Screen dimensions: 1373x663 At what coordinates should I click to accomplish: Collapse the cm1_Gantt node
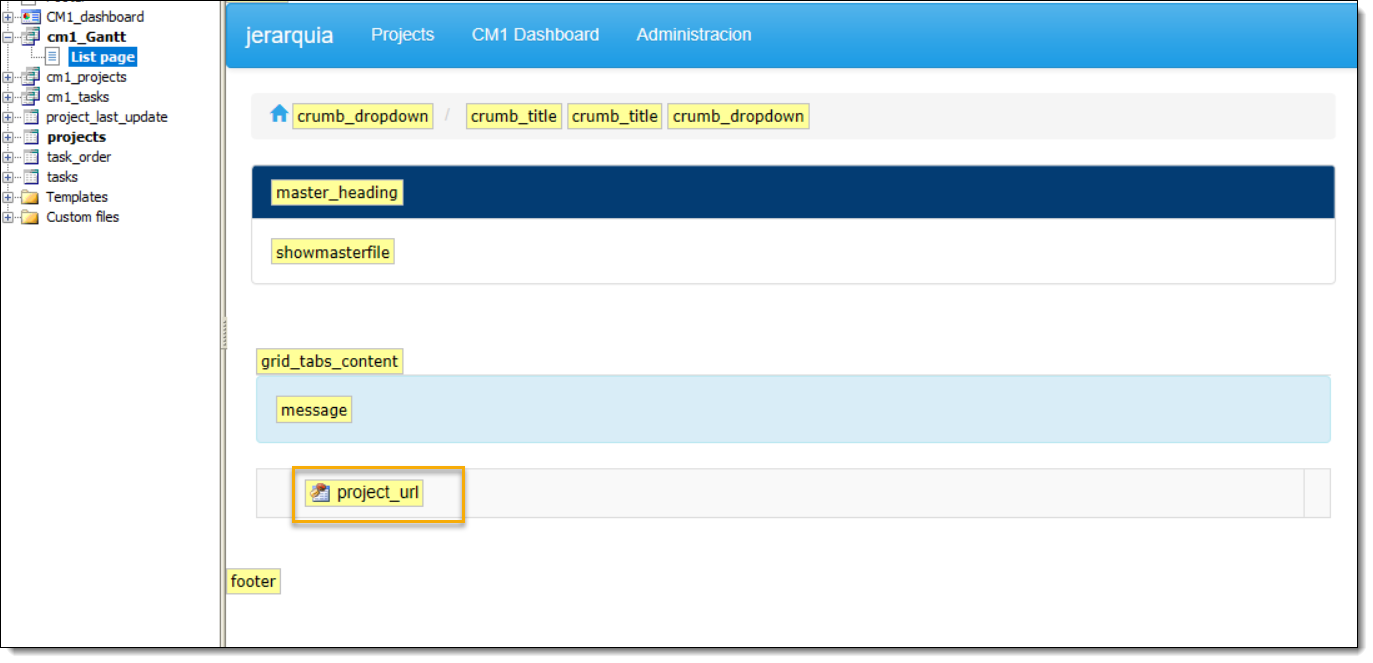(x=8, y=36)
